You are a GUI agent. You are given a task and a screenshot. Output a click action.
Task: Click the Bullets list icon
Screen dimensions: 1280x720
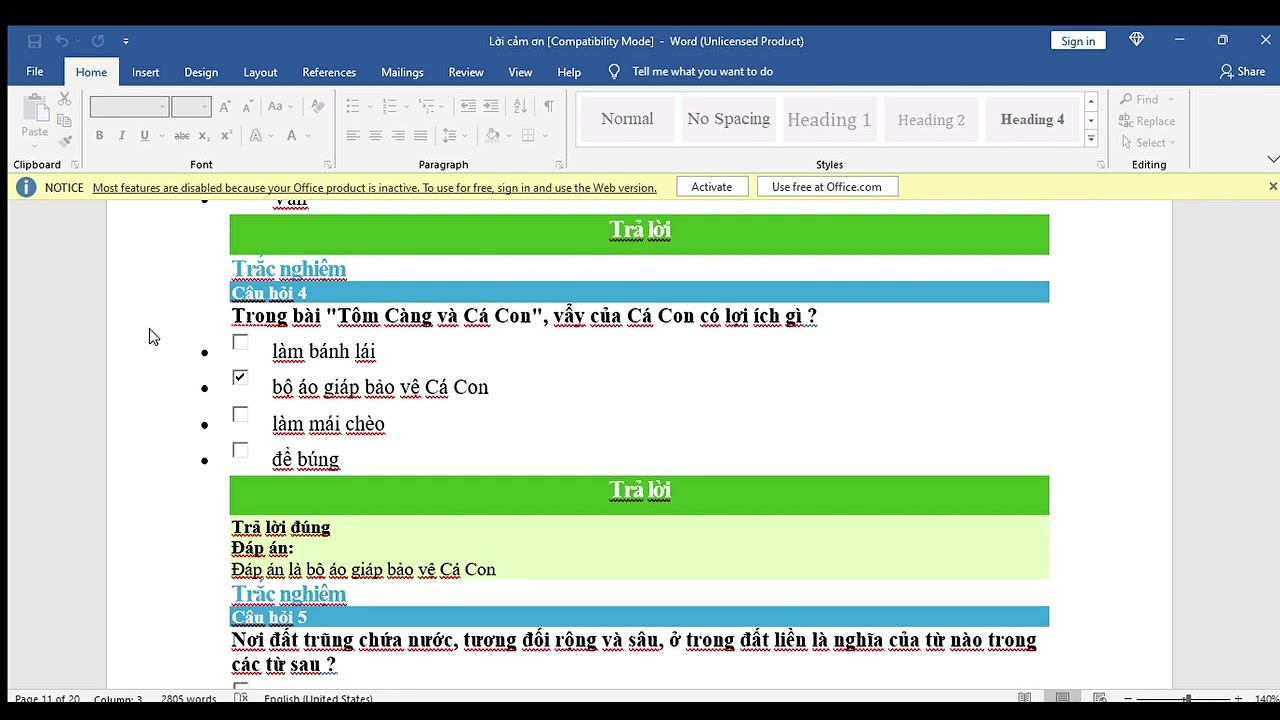coord(353,106)
